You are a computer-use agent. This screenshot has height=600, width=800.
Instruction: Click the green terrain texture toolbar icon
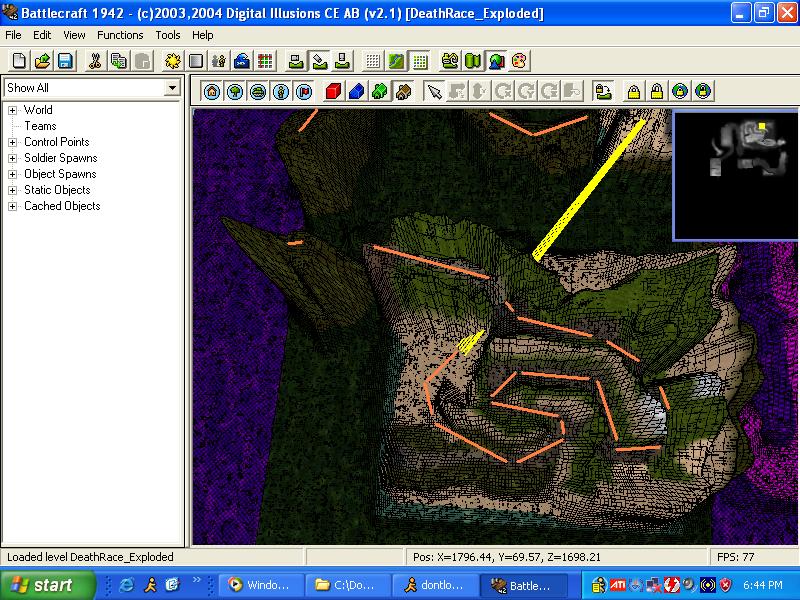tap(396, 61)
